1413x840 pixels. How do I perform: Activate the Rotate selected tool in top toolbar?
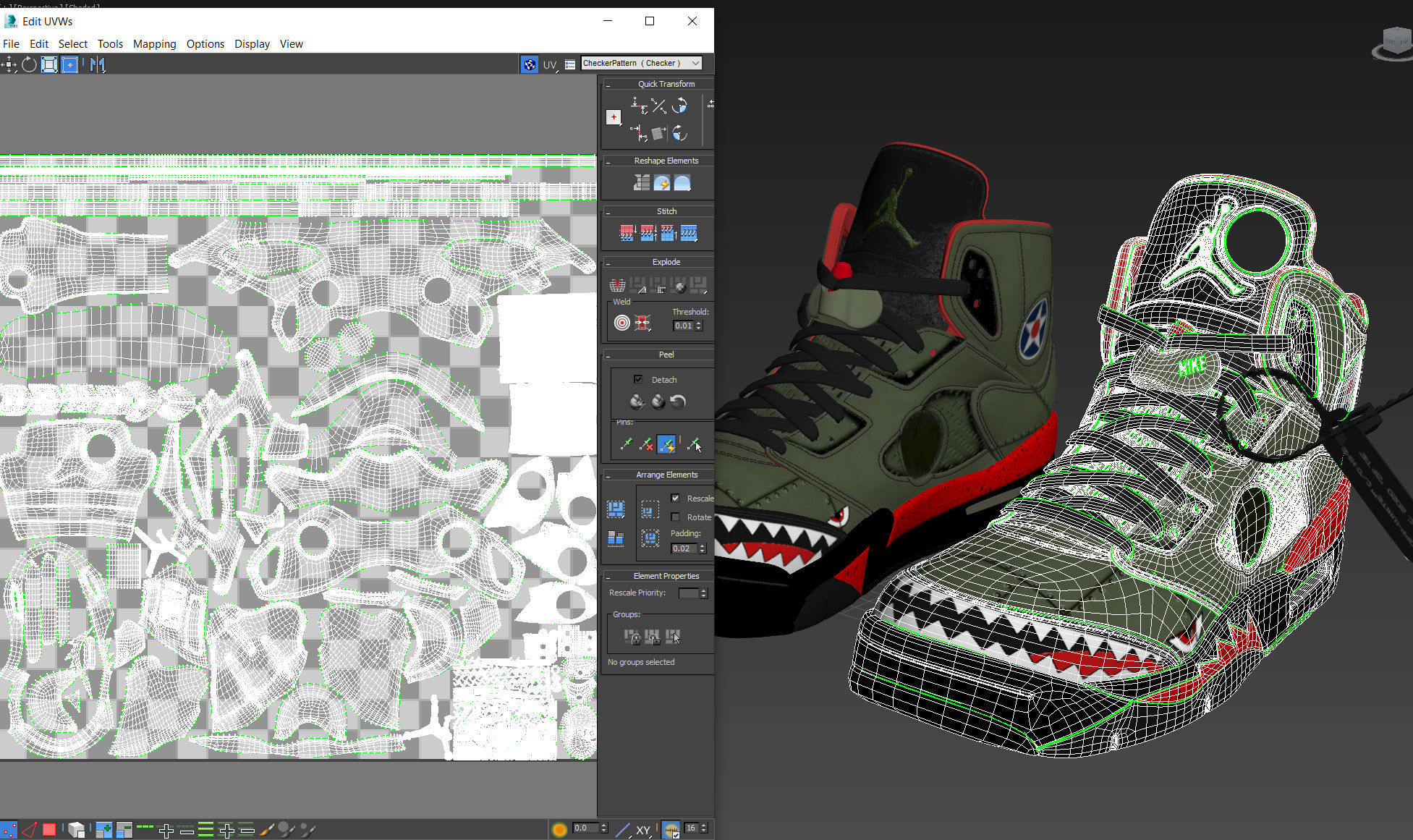coord(29,64)
